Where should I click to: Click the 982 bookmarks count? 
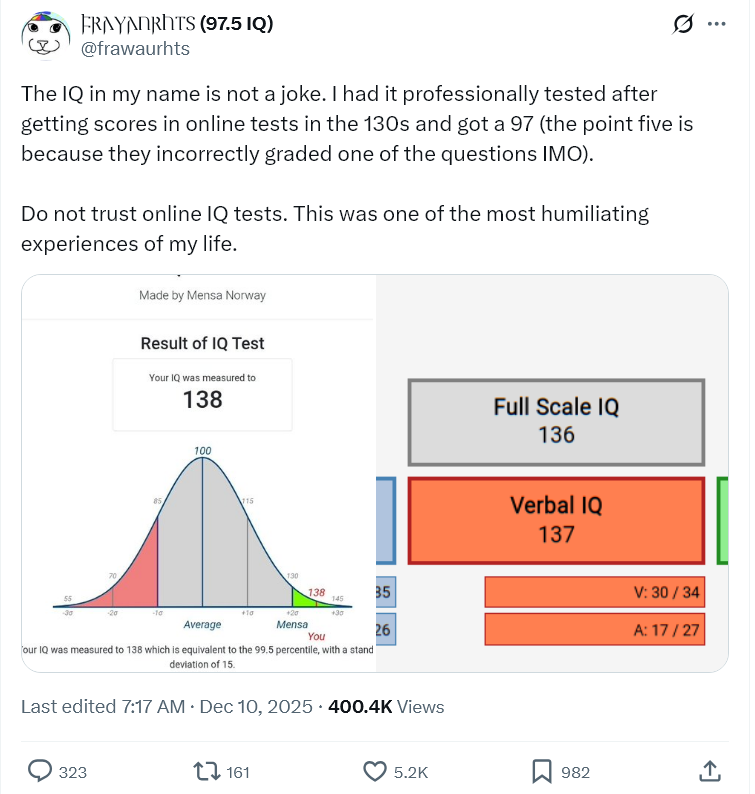coord(574,772)
